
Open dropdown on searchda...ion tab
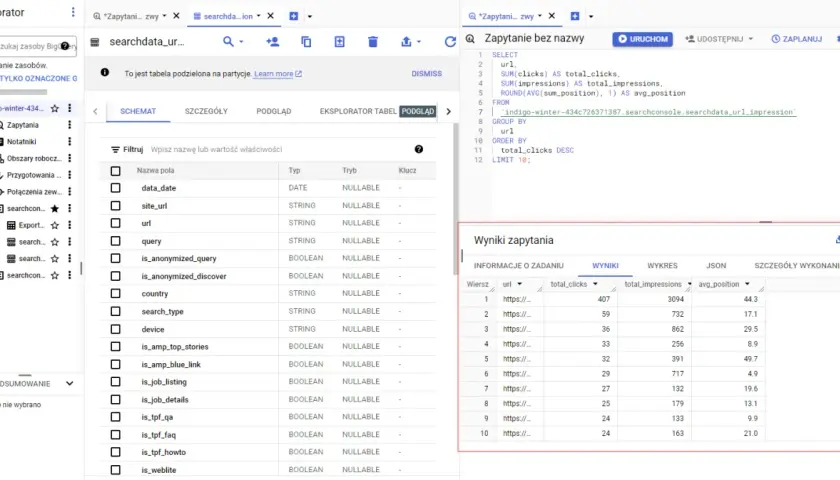259,16
